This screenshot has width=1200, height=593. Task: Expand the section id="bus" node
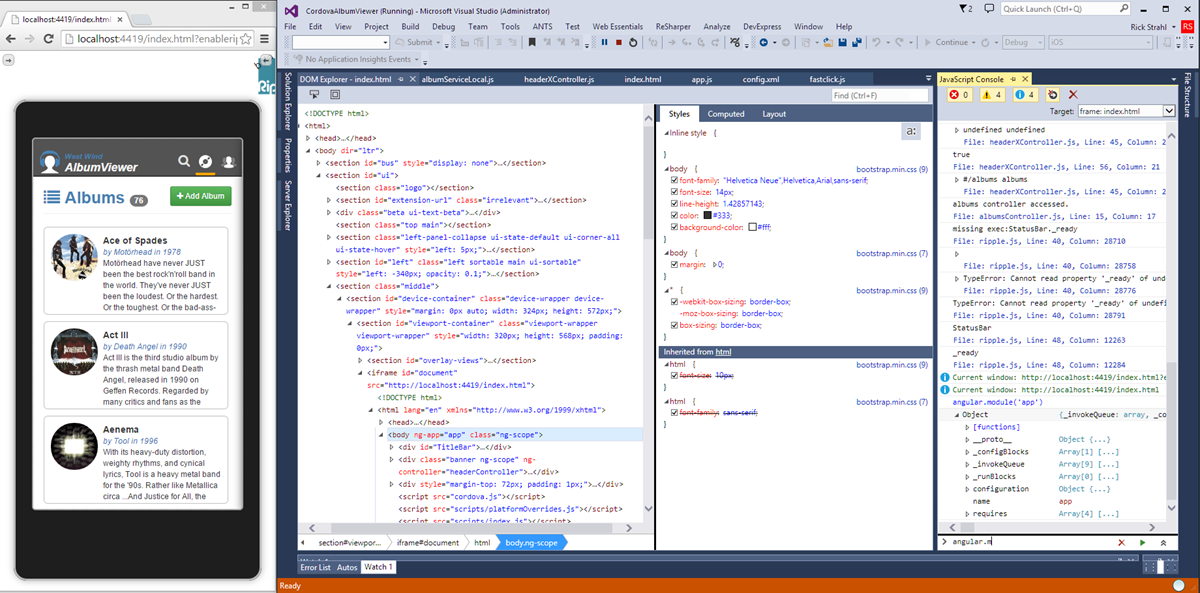(317, 162)
